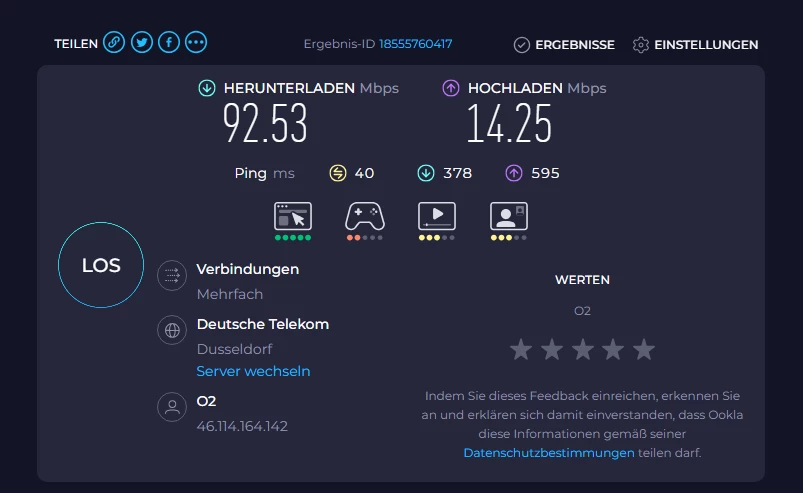Click the video chat quality icon
Image resolution: width=803 pixels, height=493 pixels.
(x=509, y=216)
